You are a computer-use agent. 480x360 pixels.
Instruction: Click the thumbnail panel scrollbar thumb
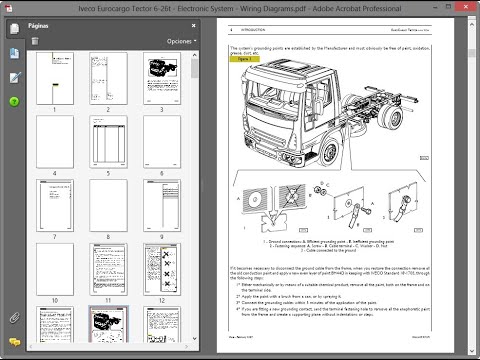pos(195,69)
